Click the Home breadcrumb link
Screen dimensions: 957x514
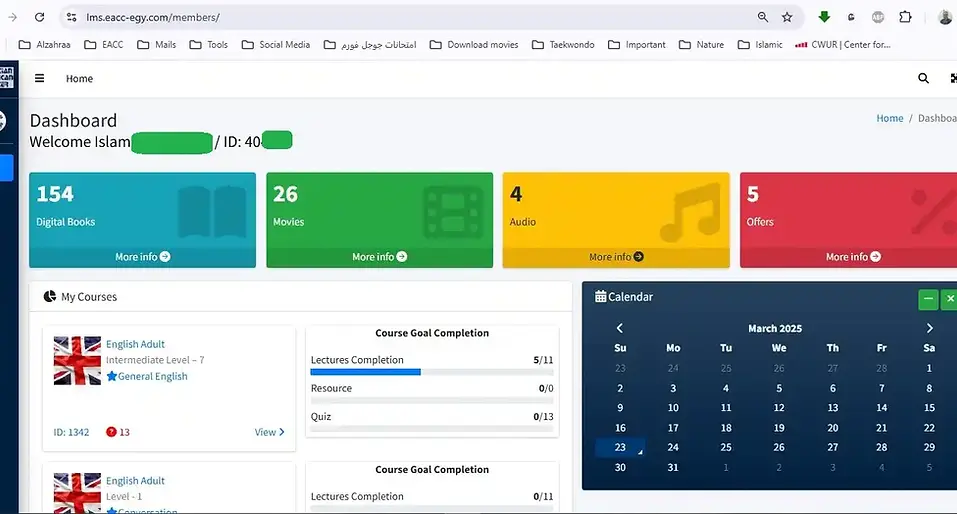[890, 118]
